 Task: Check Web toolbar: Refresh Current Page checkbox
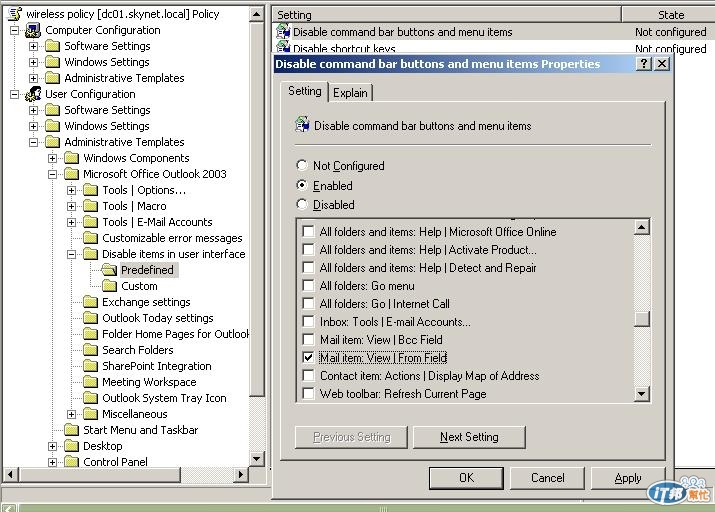(309, 393)
